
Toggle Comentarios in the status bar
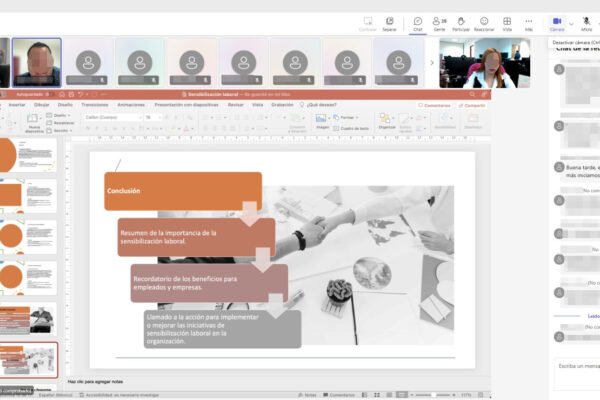tap(339, 395)
